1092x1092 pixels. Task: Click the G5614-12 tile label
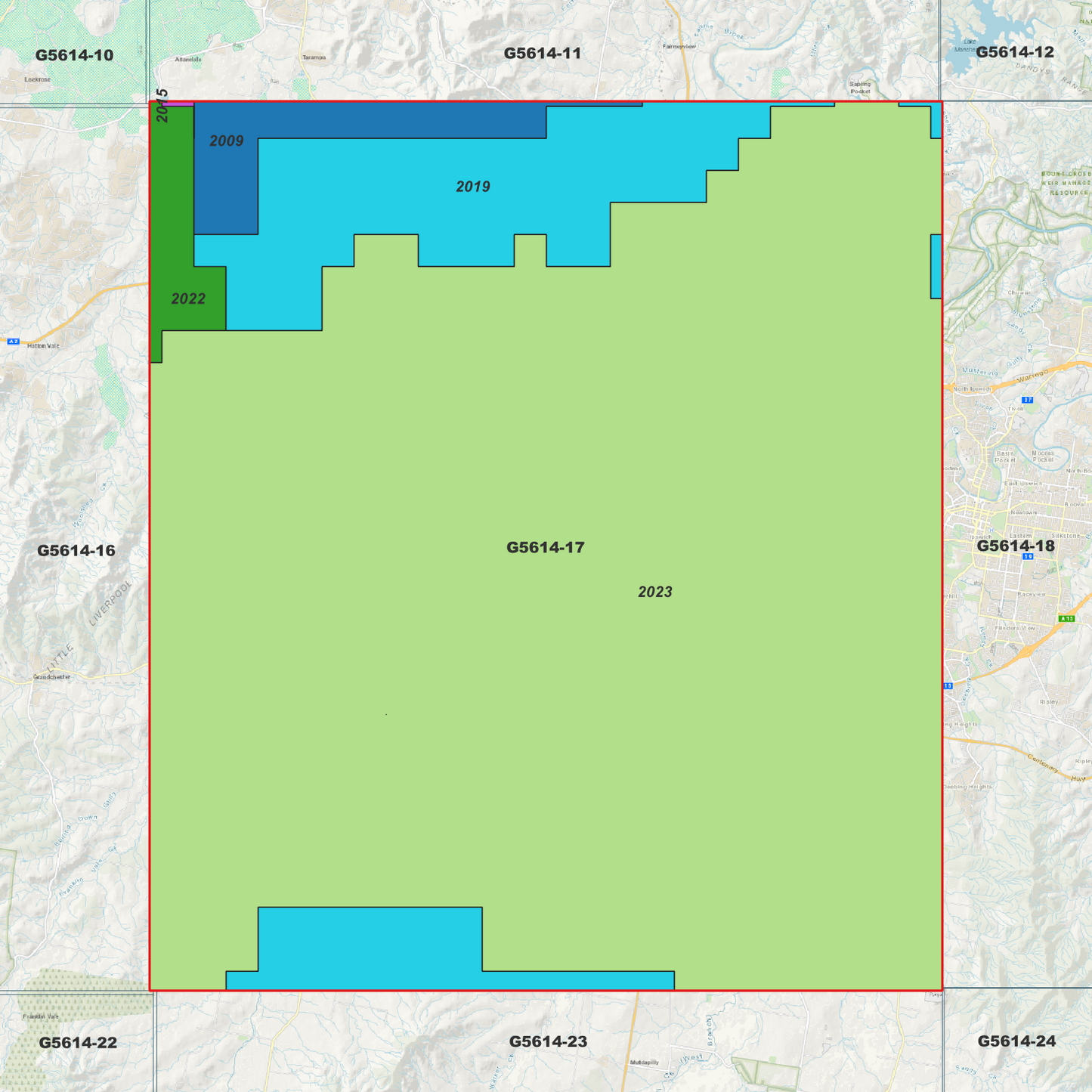click(x=1014, y=52)
